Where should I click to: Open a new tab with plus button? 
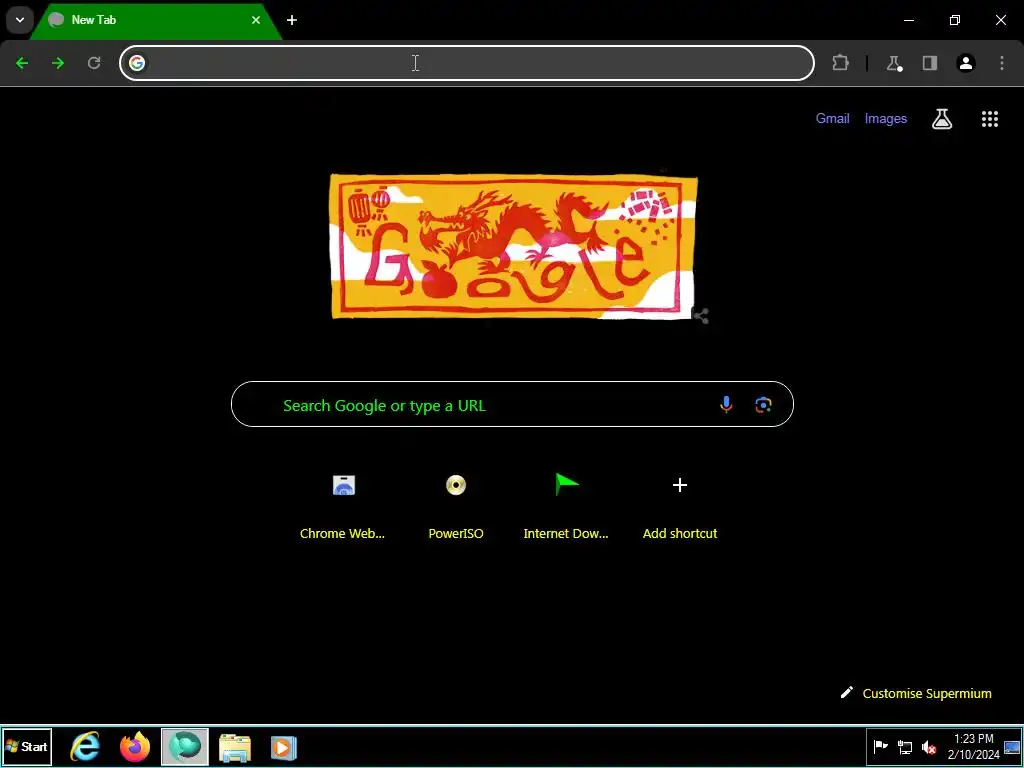[292, 20]
